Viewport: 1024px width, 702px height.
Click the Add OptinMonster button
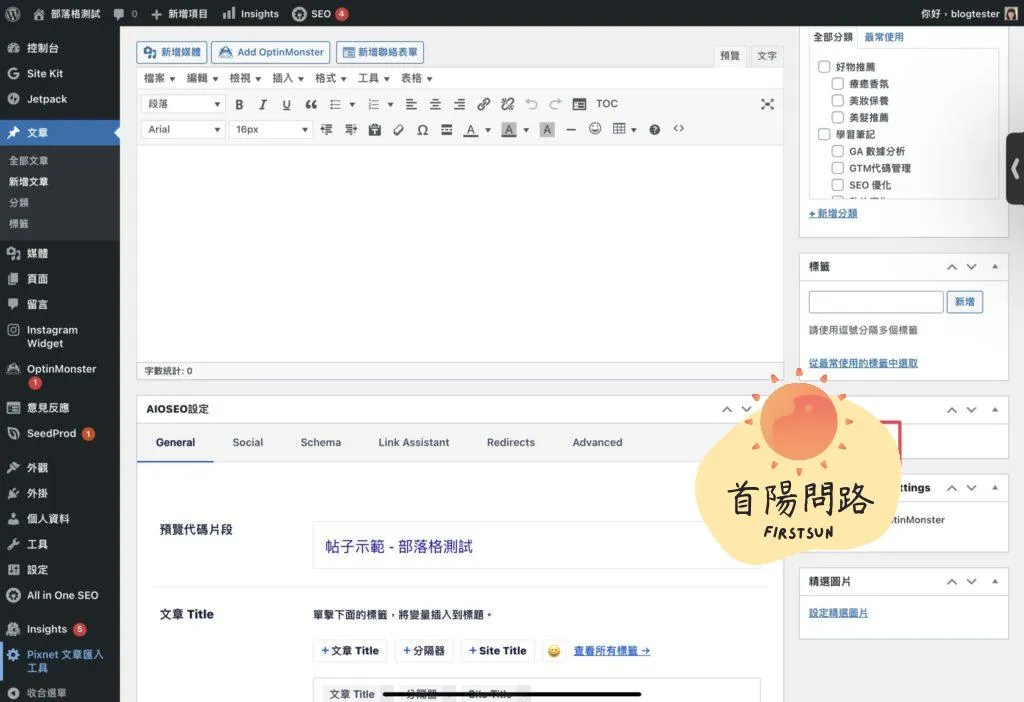pyautogui.click(x=270, y=52)
